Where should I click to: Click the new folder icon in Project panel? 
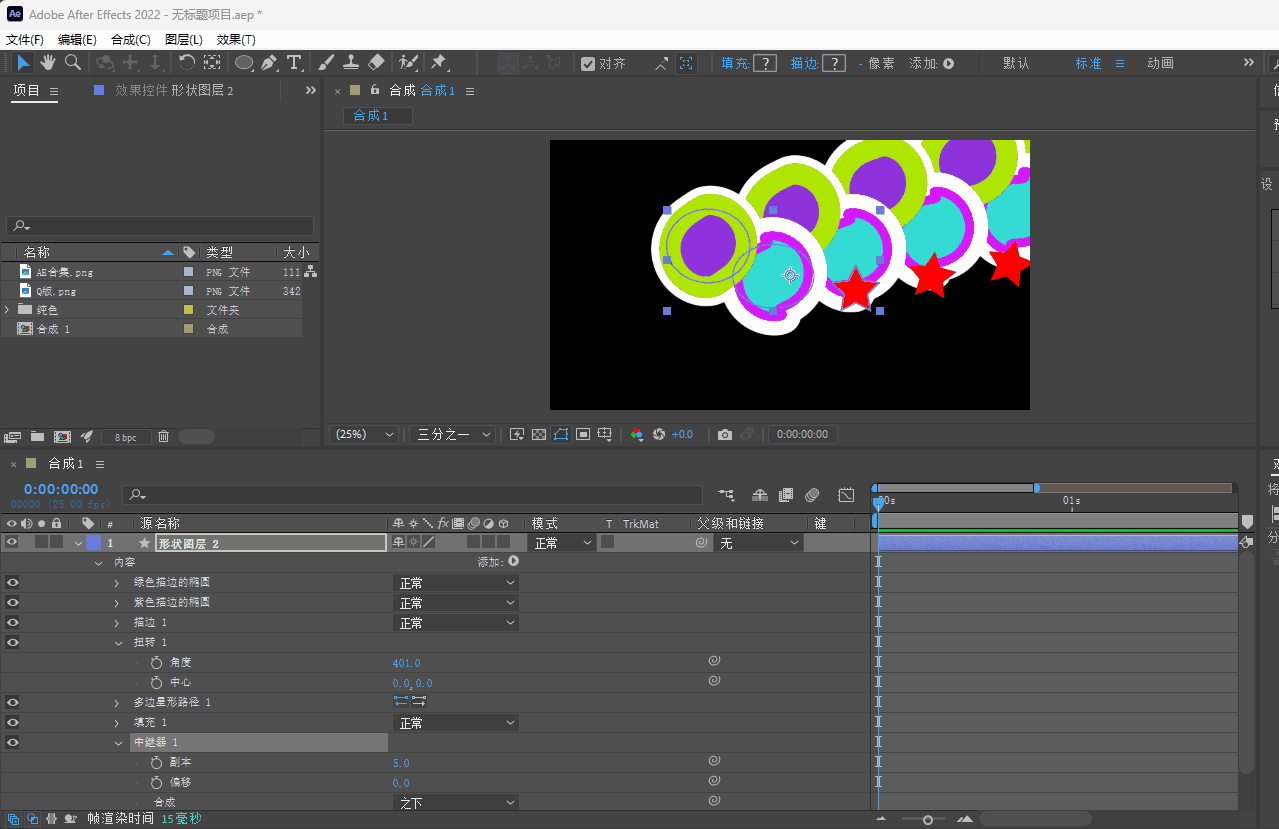point(37,437)
